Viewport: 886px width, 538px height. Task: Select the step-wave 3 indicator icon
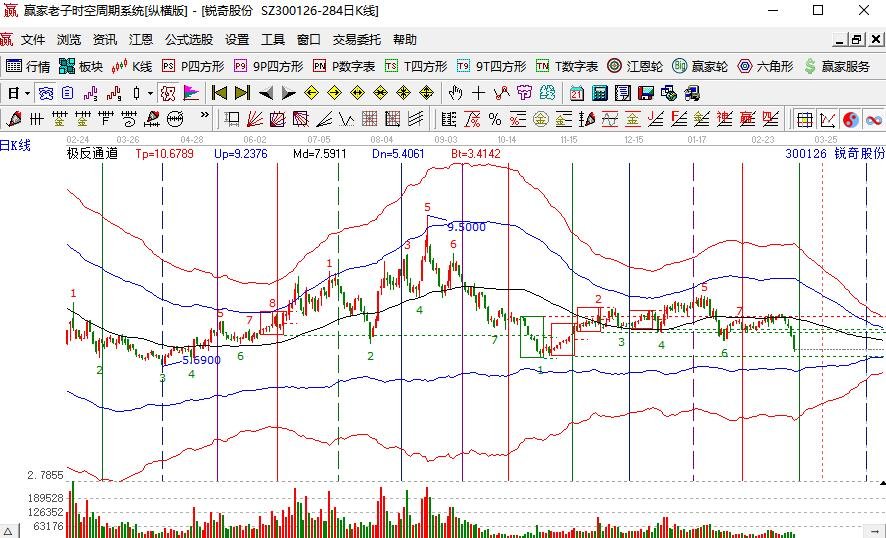(90, 93)
